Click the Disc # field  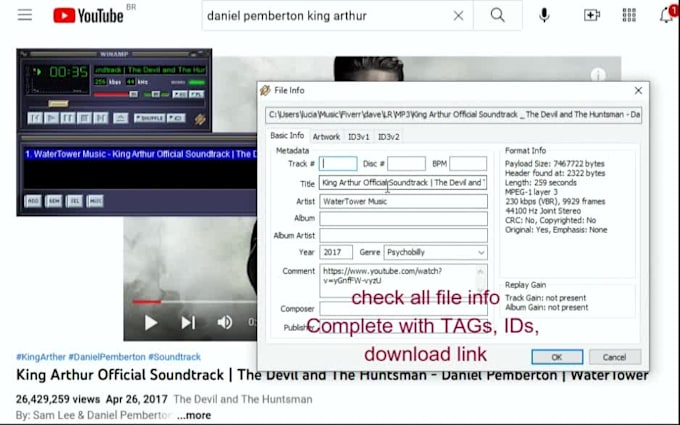(406, 163)
